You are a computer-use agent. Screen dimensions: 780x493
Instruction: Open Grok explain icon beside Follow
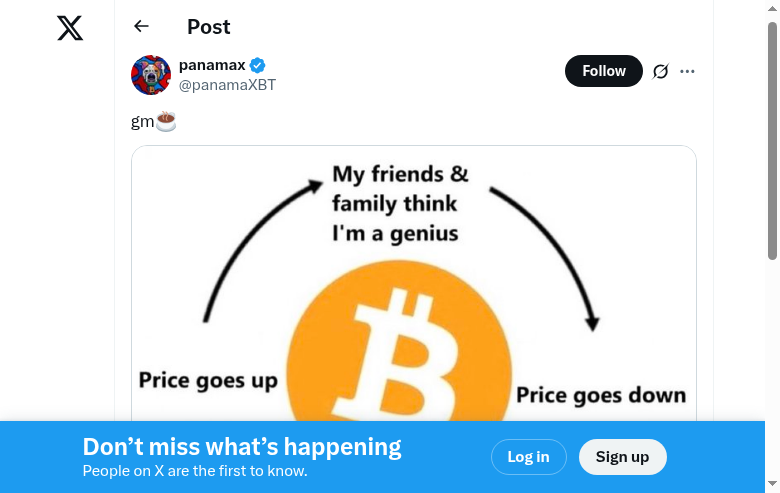pos(660,71)
